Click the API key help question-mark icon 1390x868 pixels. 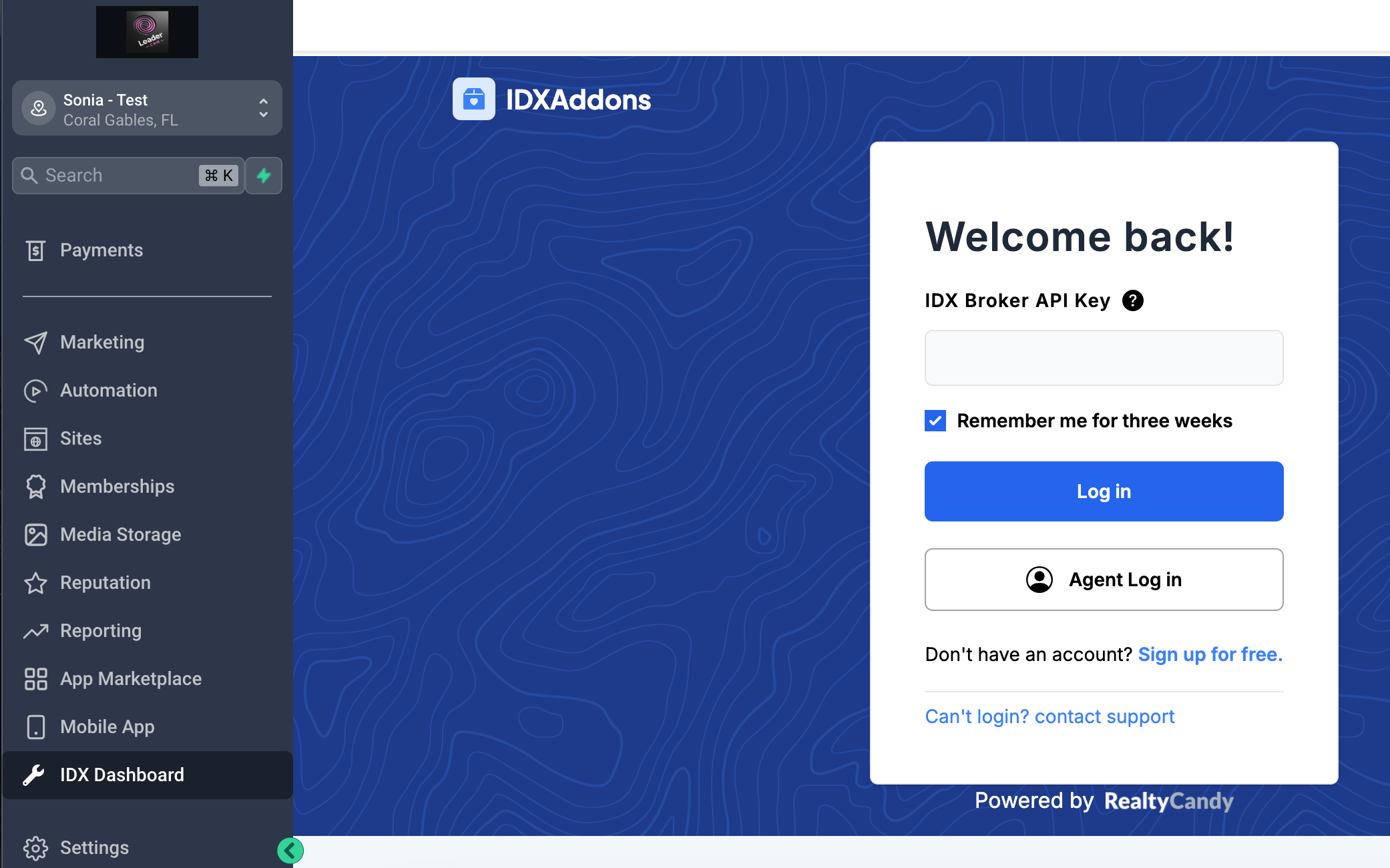(1132, 300)
